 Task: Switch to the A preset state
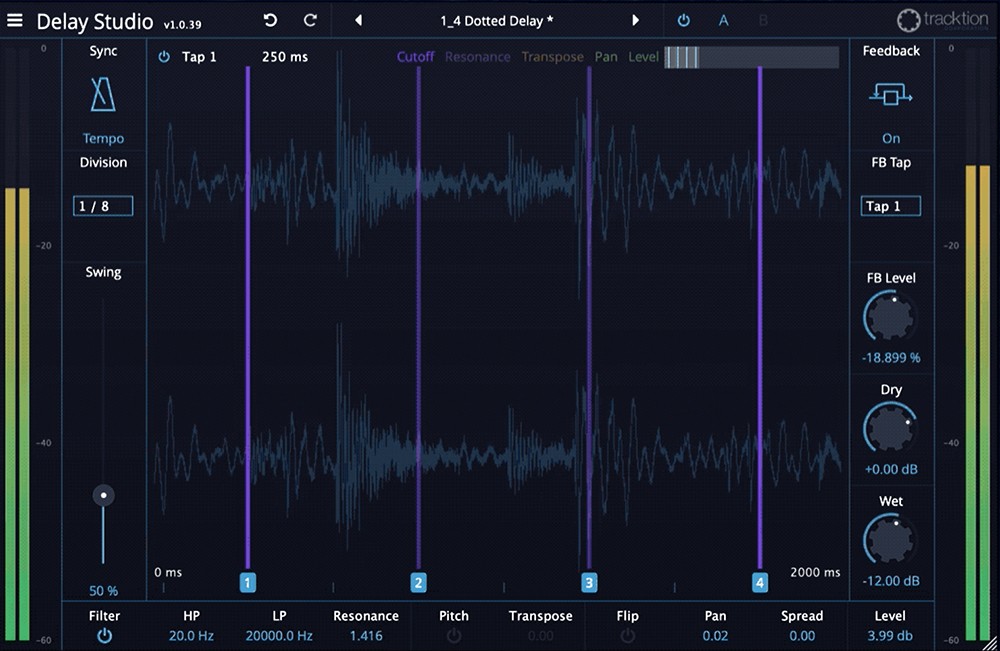[723, 20]
